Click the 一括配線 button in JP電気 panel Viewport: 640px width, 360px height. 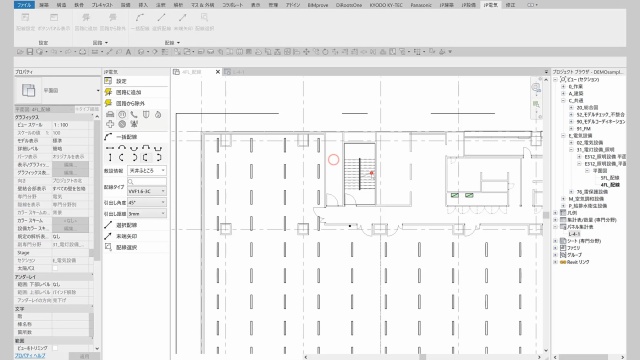tap(136, 137)
